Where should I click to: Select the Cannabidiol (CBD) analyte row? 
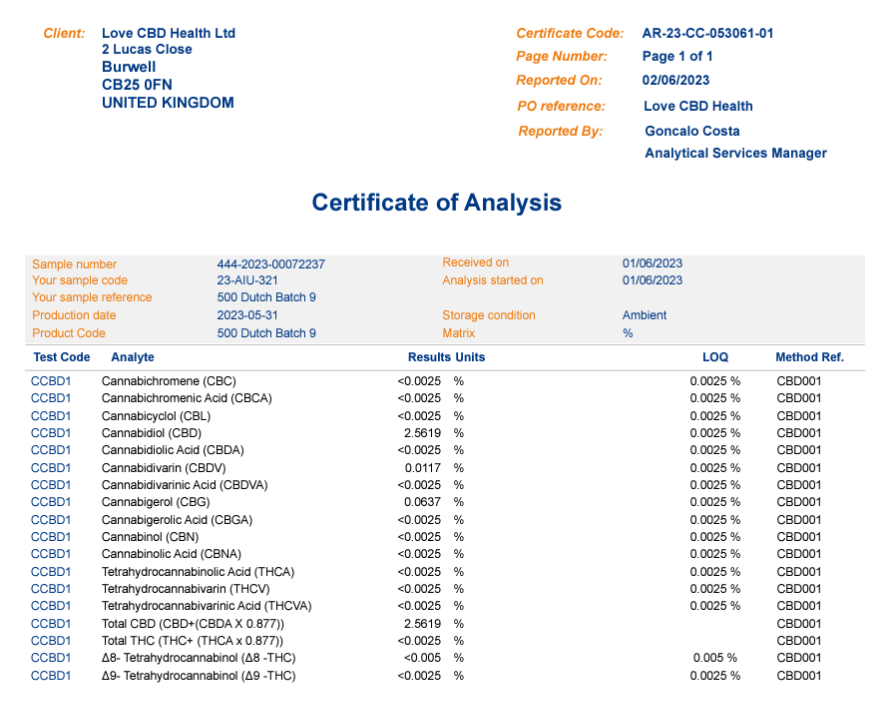pos(151,433)
